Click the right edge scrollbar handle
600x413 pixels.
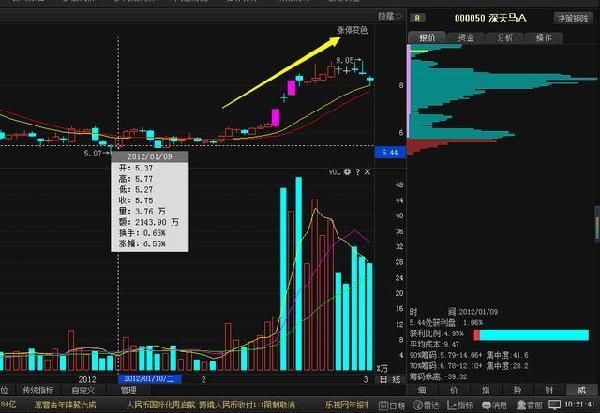click(x=597, y=224)
